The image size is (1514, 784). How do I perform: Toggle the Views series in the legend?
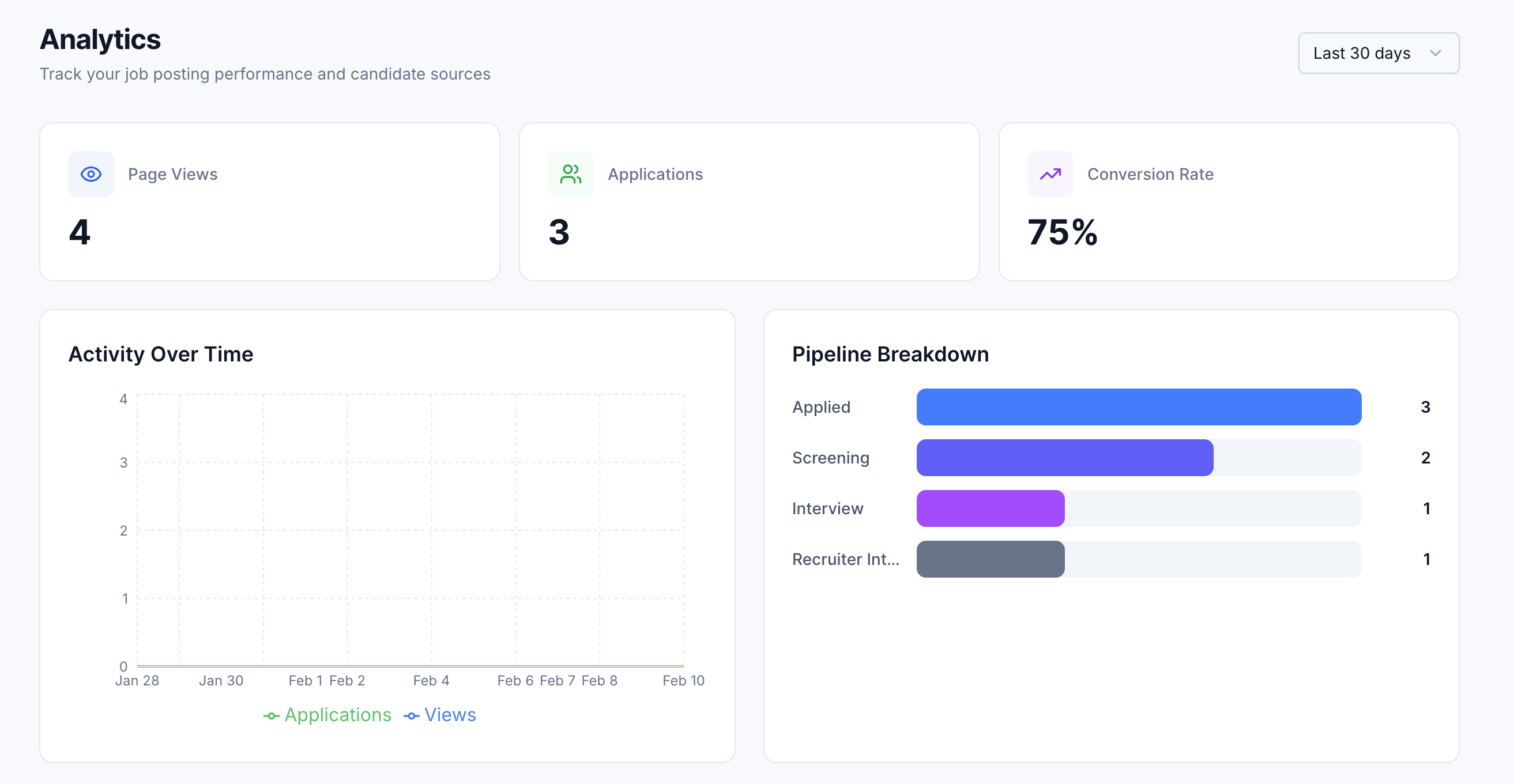point(450,715)
